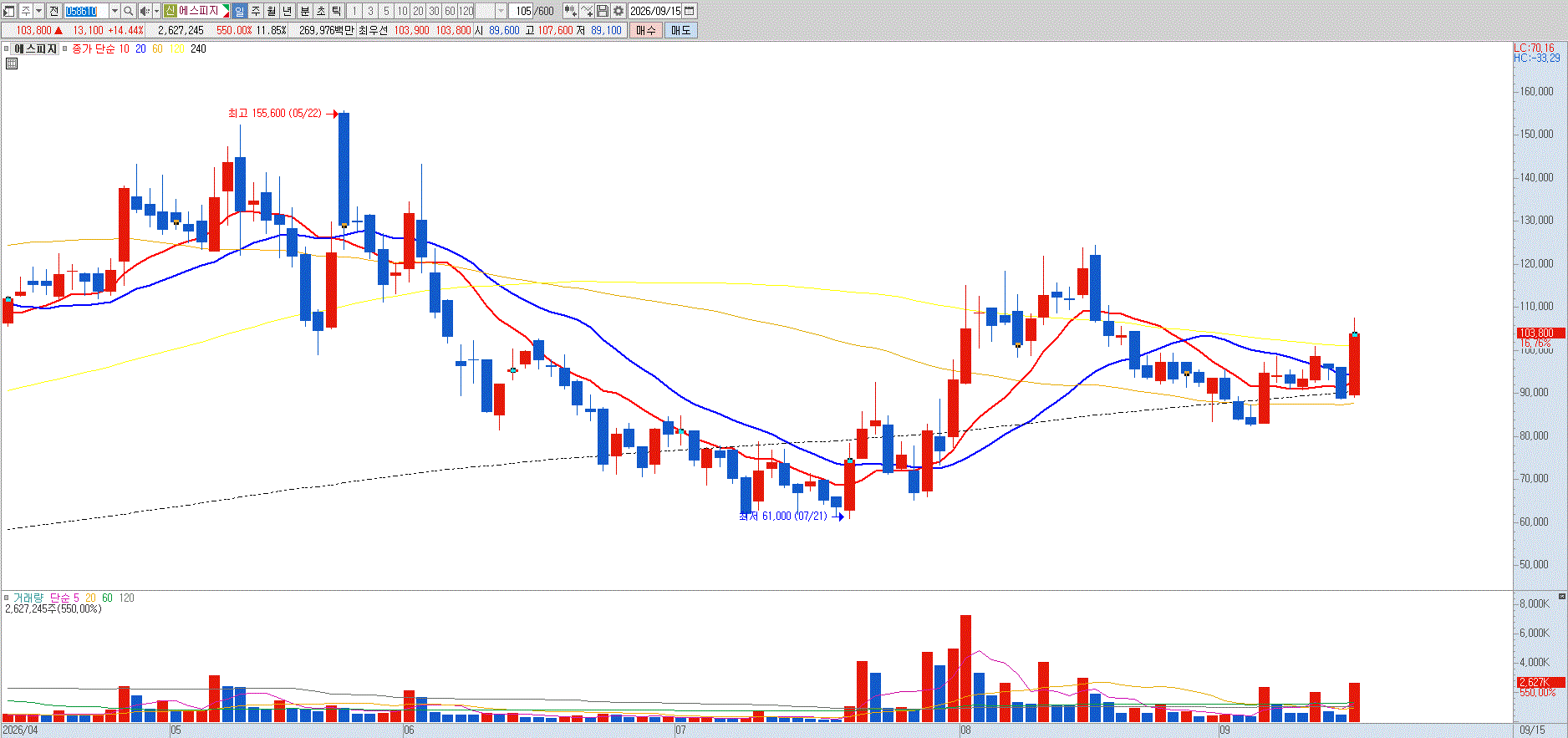Viewport: 1568px width, 738px height.
Task: Switch to minute 분 chart period
Action: 304,11
